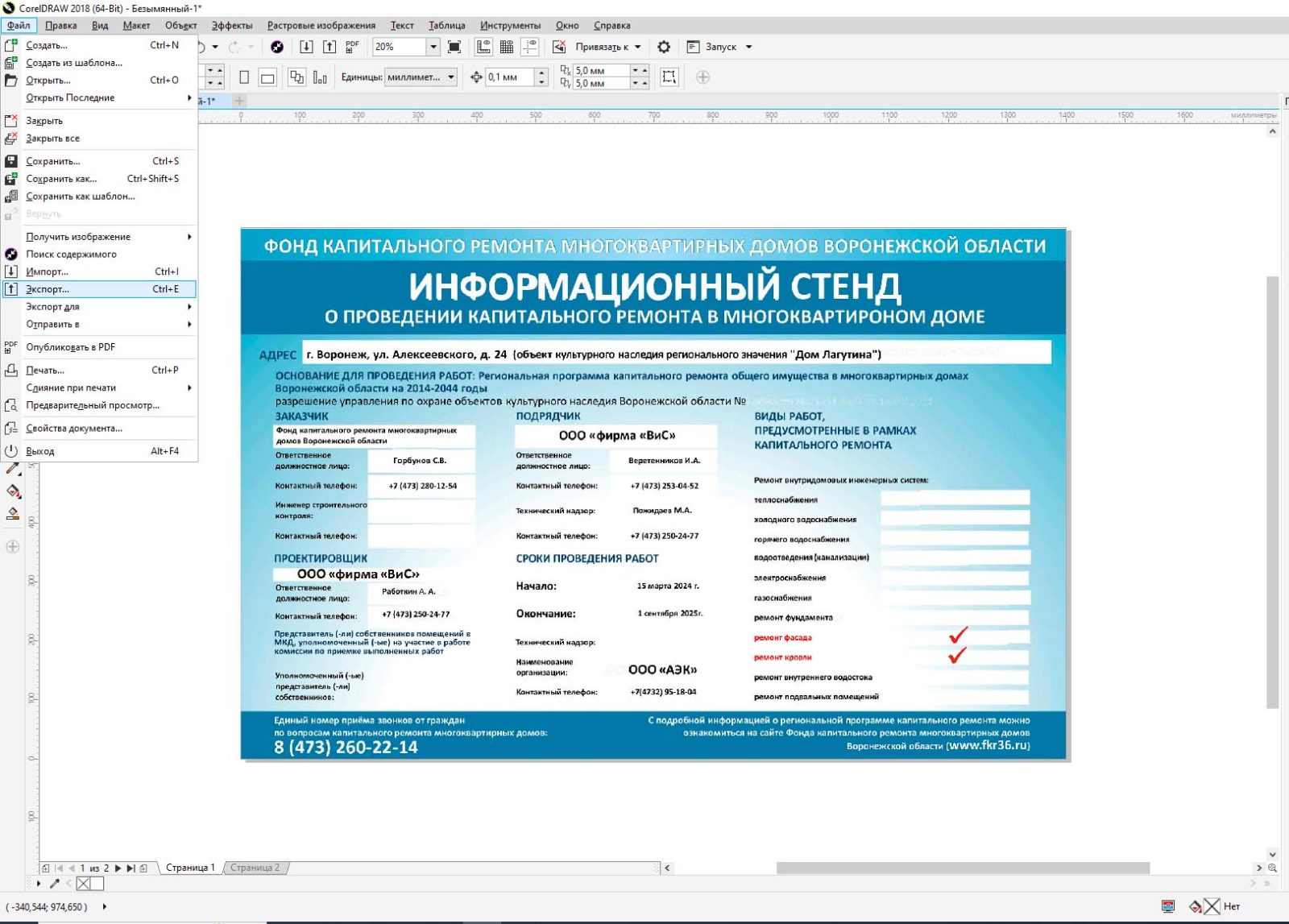Expand the Отправить в submenu
This screenshot has height=924, width=1289.
click(99, 325)
